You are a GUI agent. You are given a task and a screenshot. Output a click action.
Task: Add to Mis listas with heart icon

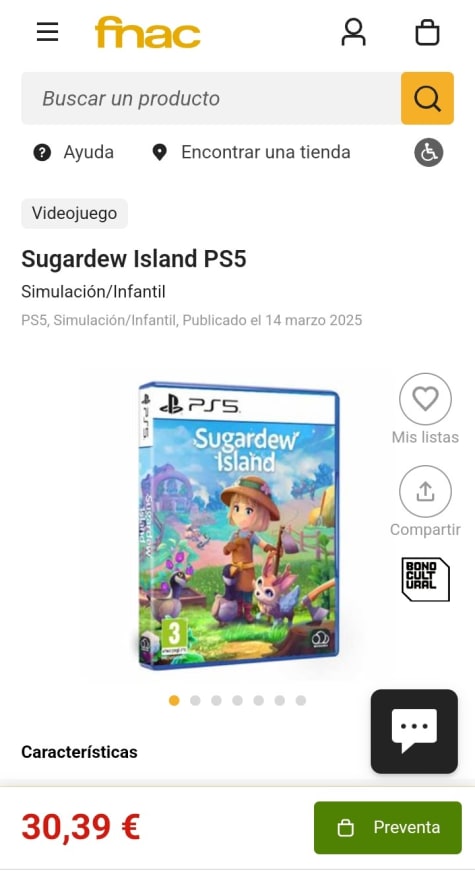pos(425,399)
